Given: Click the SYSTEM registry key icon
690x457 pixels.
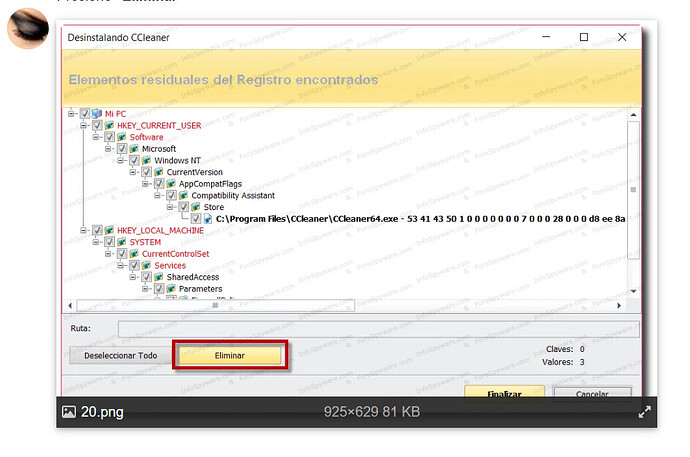Looking at the screenshot, I should pyautogui.click(x=121, y=242).
